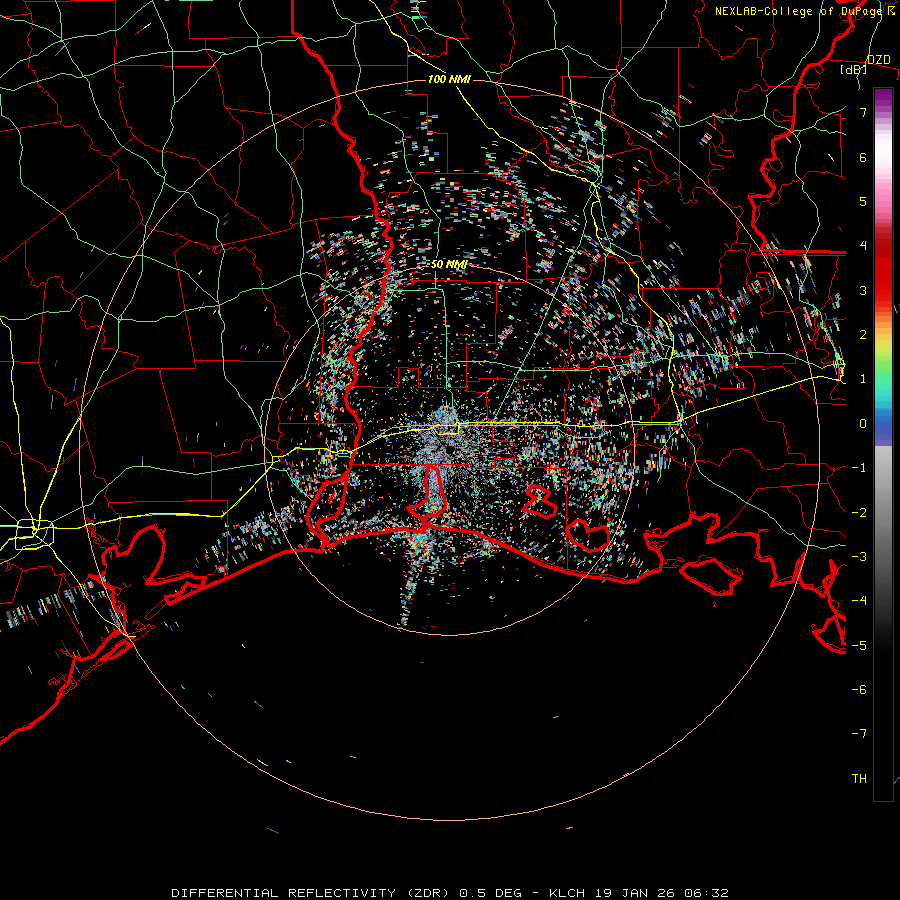Click the "-2" value on the color scale

(859, 513)
